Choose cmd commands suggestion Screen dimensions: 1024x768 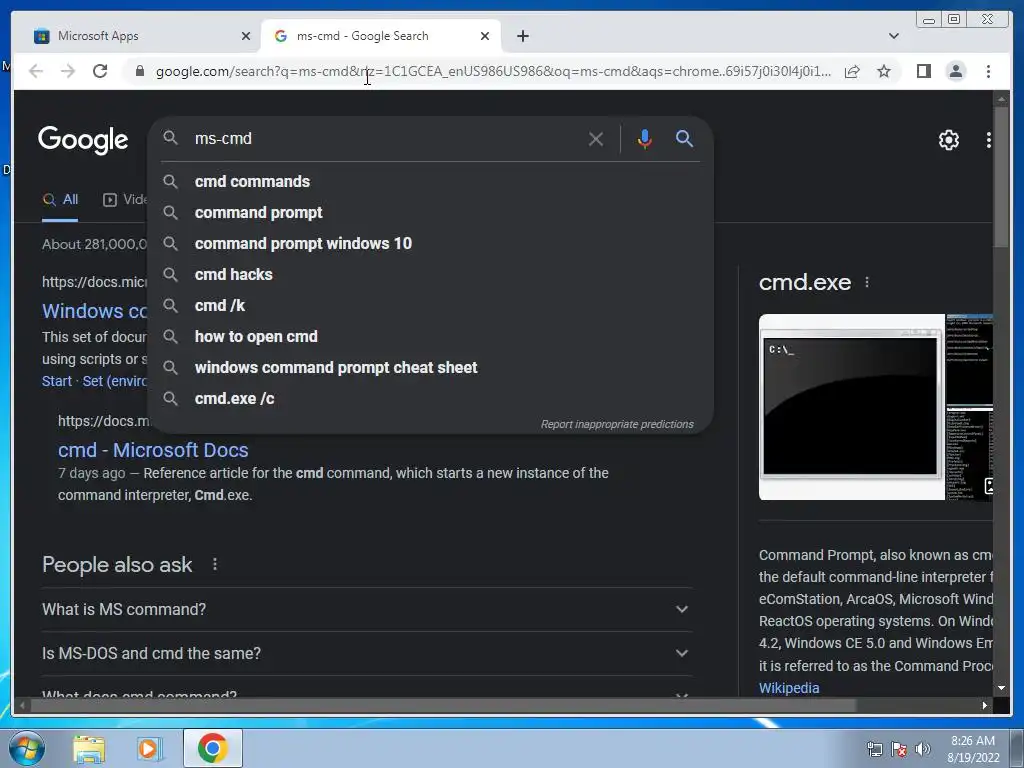tap(431, 182)
